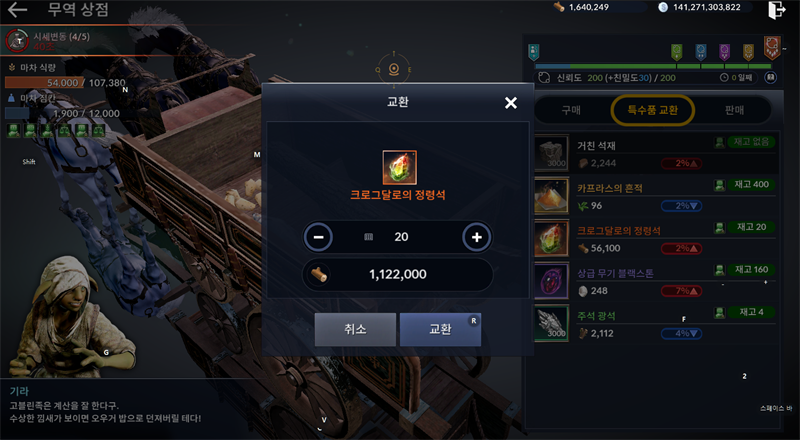Exit the trade shop via door icon
The width and height of the screenshot is (800, 440).
click(777, 10)
